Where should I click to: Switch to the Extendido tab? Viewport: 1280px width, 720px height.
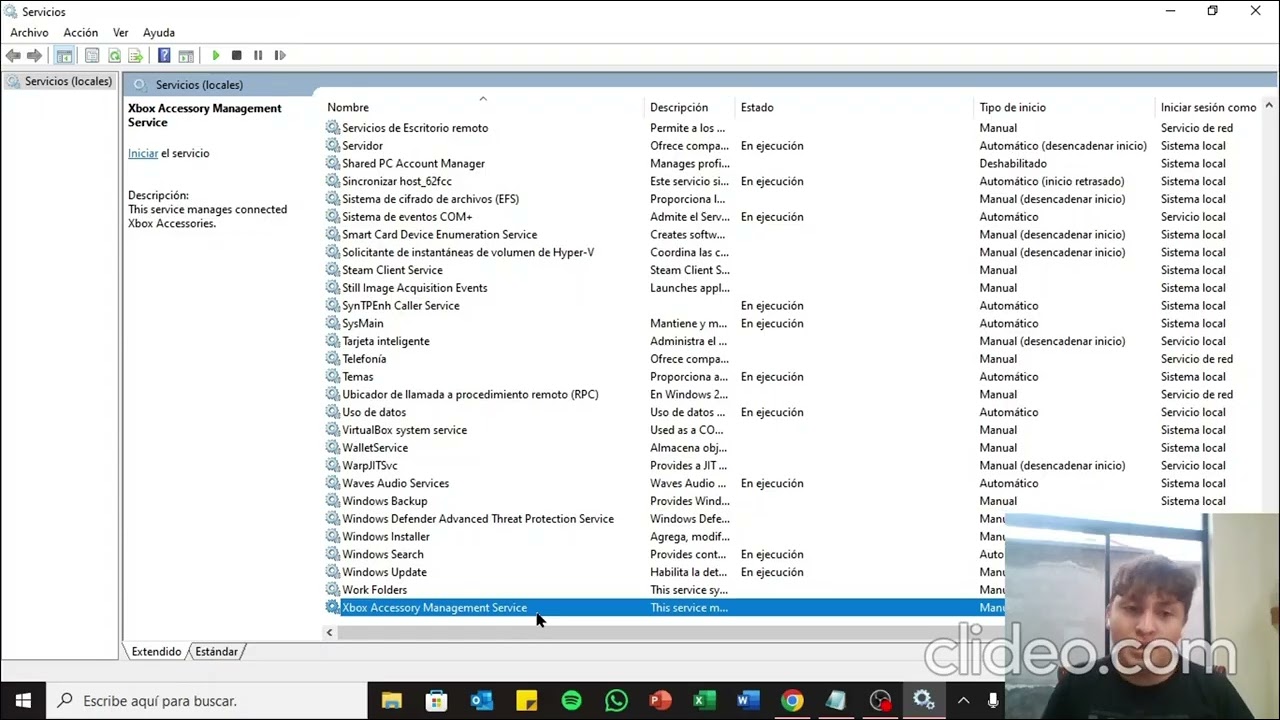[157, 652]
